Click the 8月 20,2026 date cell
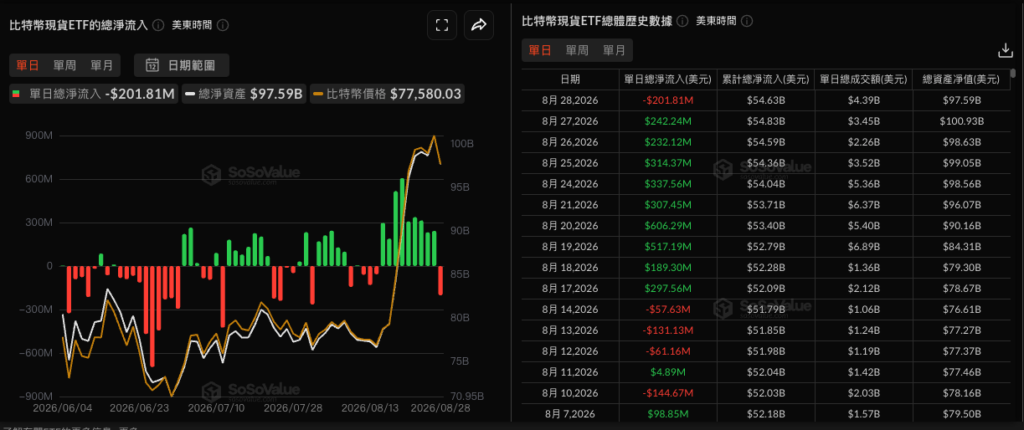Image resolution: width=1024 pixels, height=430 pixels. point(569,225)
